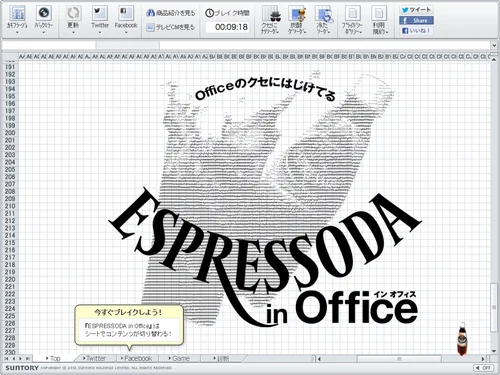This screenshot has width=500, height=375.
Task: Click the camouflage chart icon in the toolbar
Action: [x=17, y=13]
